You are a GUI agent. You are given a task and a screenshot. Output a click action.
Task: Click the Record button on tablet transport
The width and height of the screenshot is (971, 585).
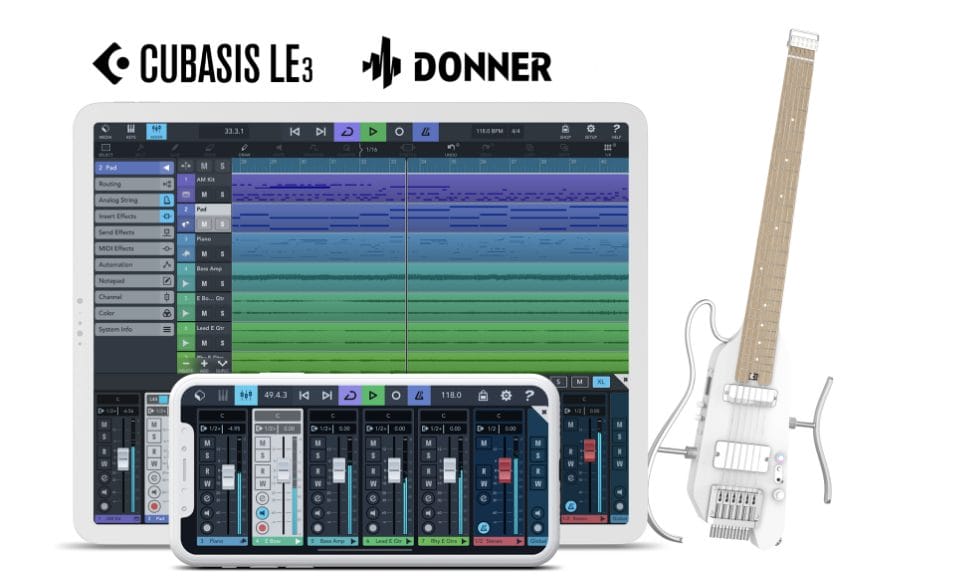pyautogui.click(x=399, y=131)
